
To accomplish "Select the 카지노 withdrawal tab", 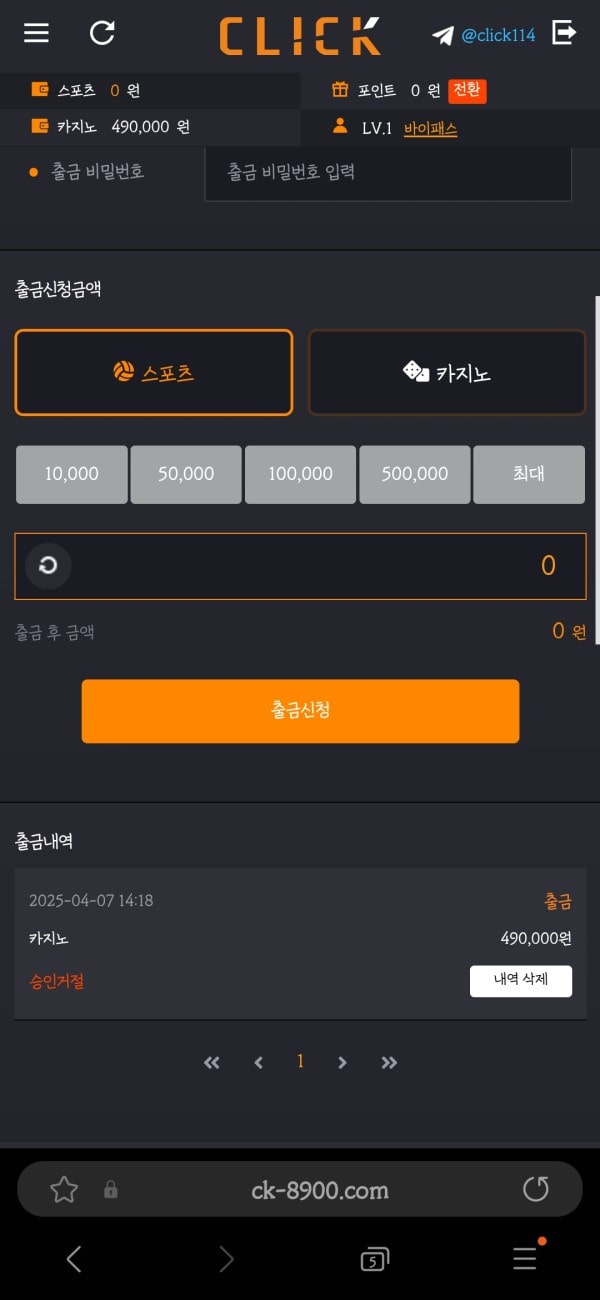I will (x=447, y=372).
